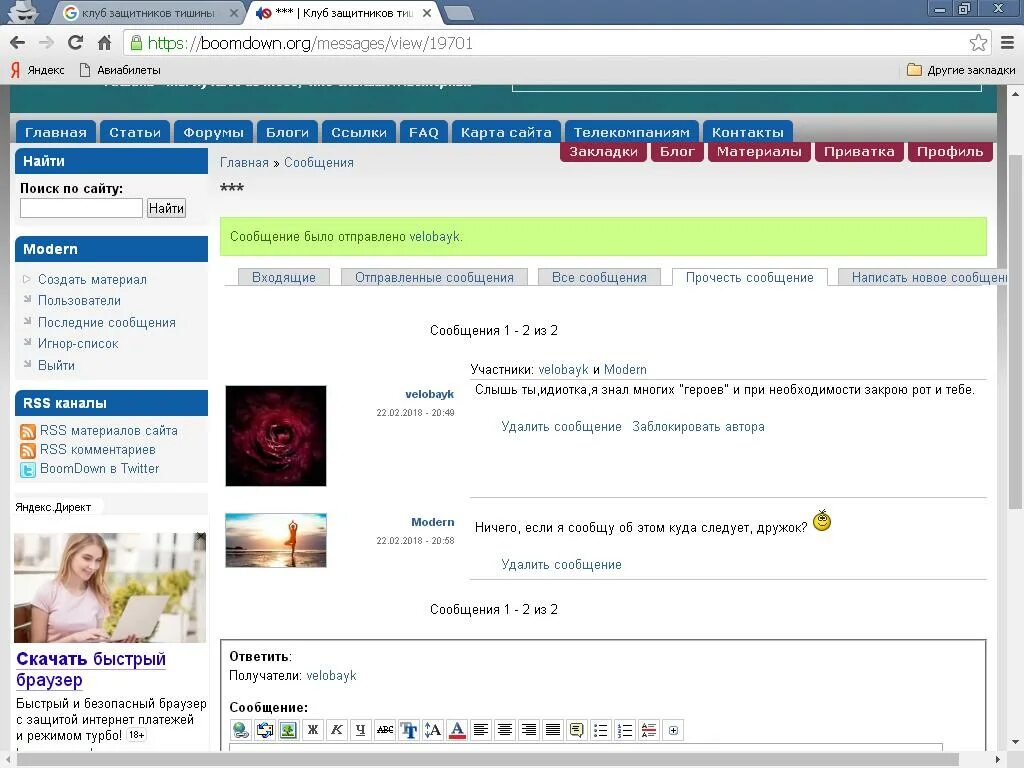The image size is (1024, 768).
Task: Open velobayk's rose avatar thumbnail
Action: 276,436
